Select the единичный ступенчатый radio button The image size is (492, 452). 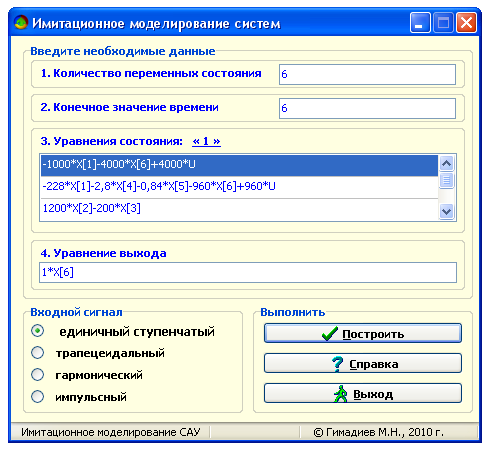[x=37, y=331]
